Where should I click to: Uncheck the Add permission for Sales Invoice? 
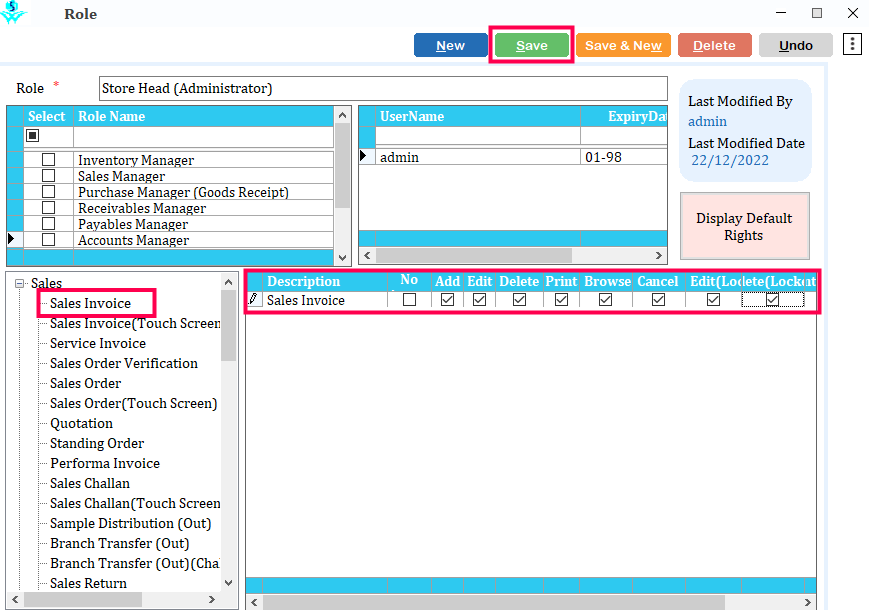(x=447, y=300)
